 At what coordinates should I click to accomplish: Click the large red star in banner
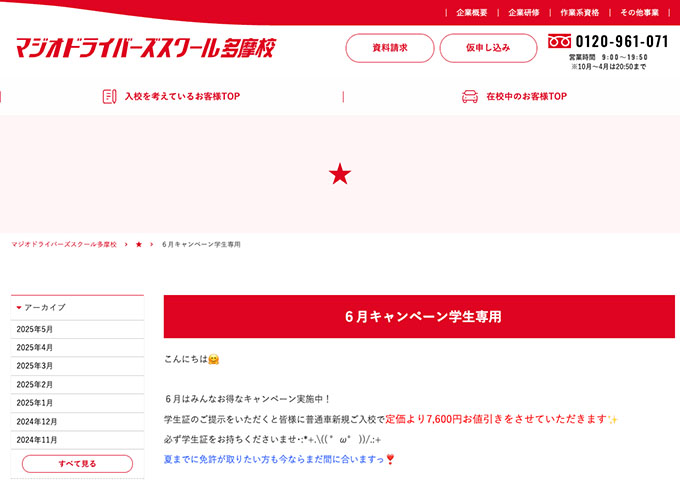coord(340,174)
